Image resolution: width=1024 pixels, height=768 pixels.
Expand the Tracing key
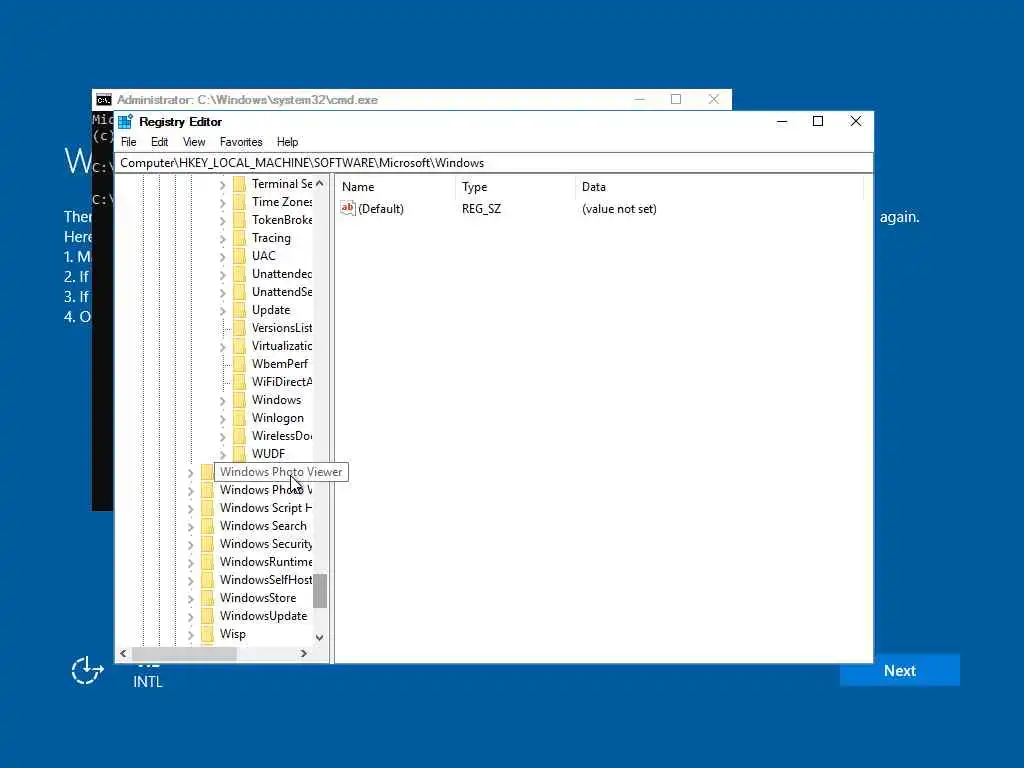pos(223,238)
